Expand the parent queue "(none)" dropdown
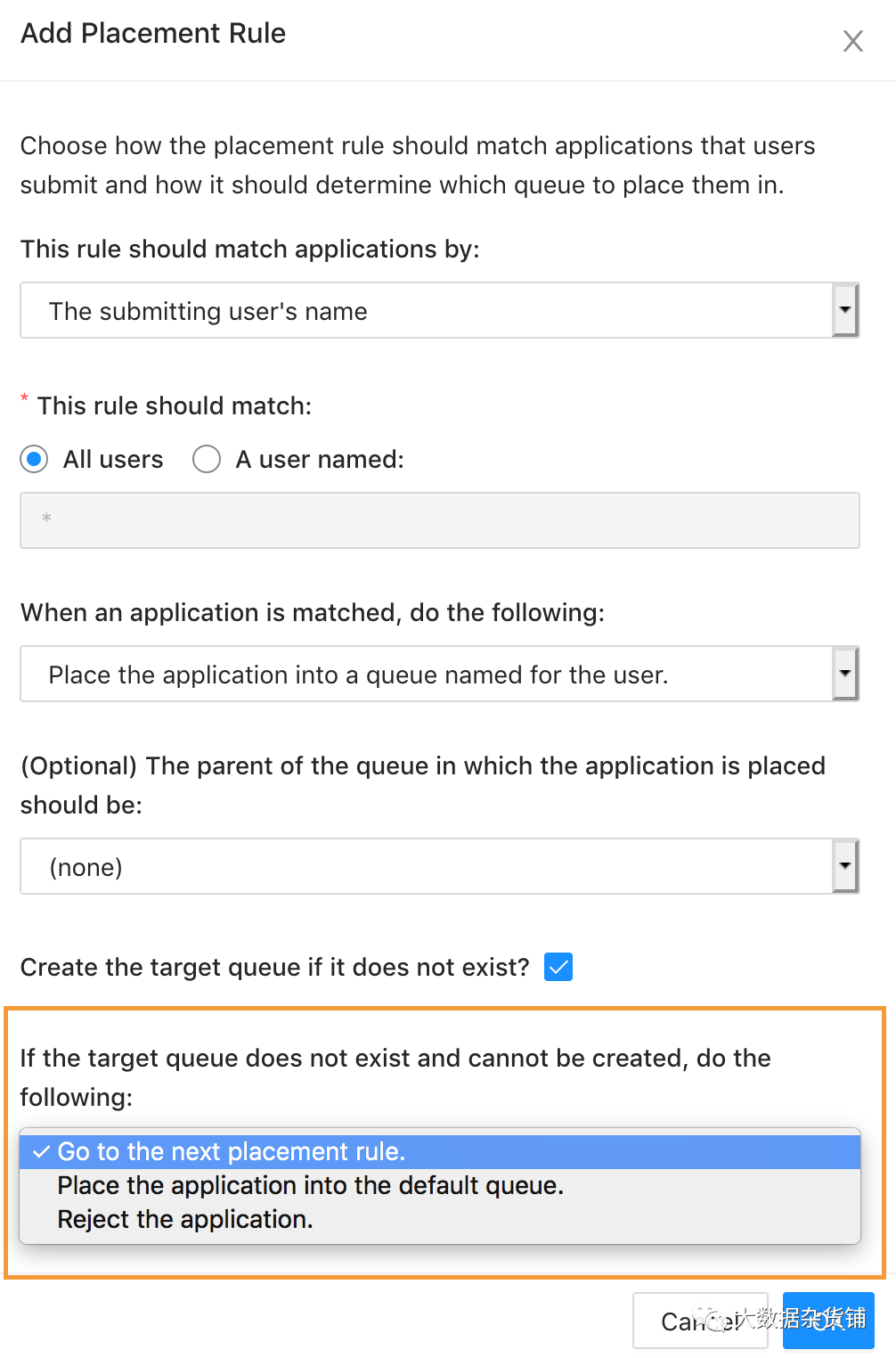The height and width of the screenshot is (1358, 896). [426, 867]
